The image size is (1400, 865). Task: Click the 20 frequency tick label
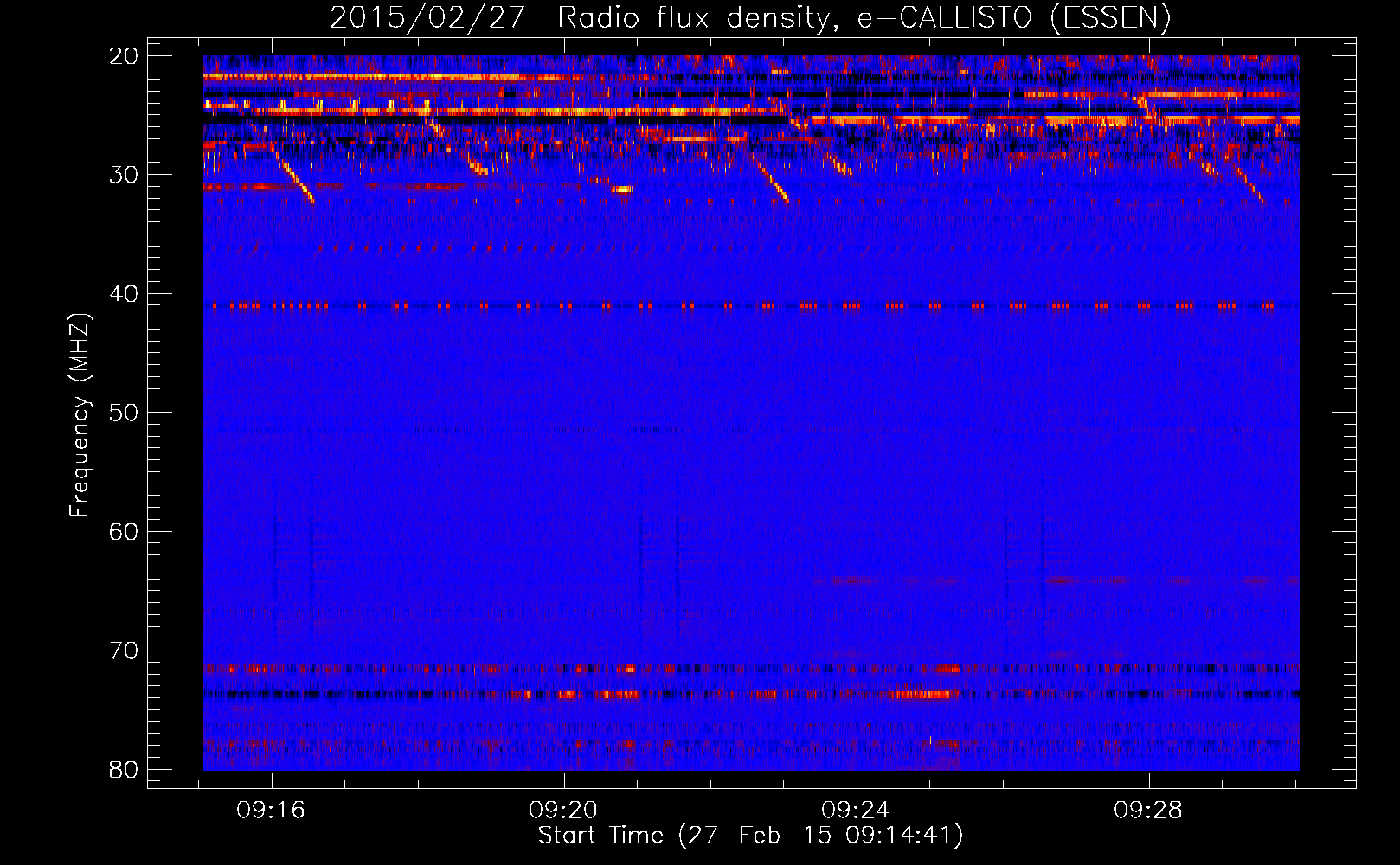(x=125, y=56)
